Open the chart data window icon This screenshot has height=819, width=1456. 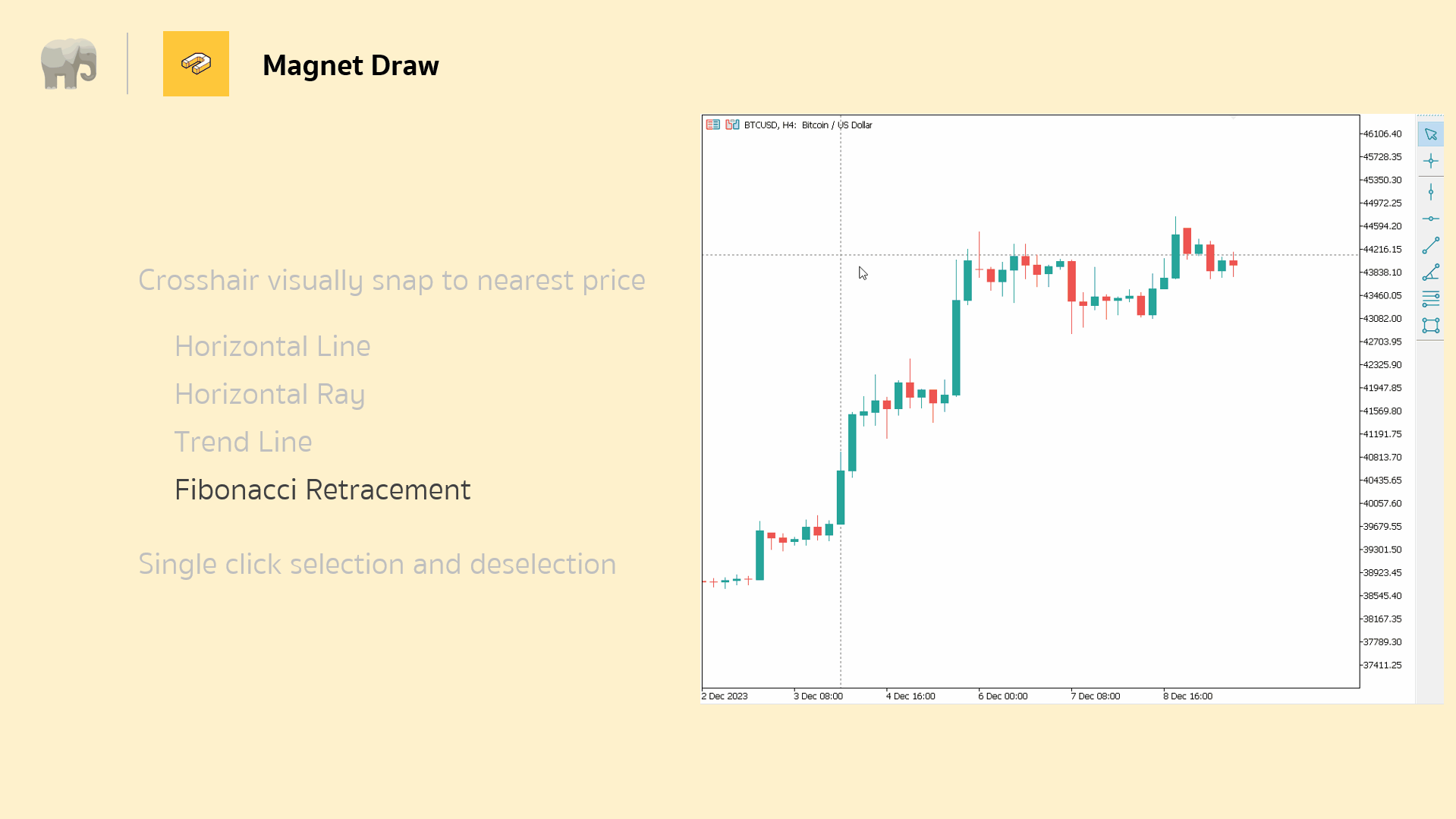click(x=713, y=124)
